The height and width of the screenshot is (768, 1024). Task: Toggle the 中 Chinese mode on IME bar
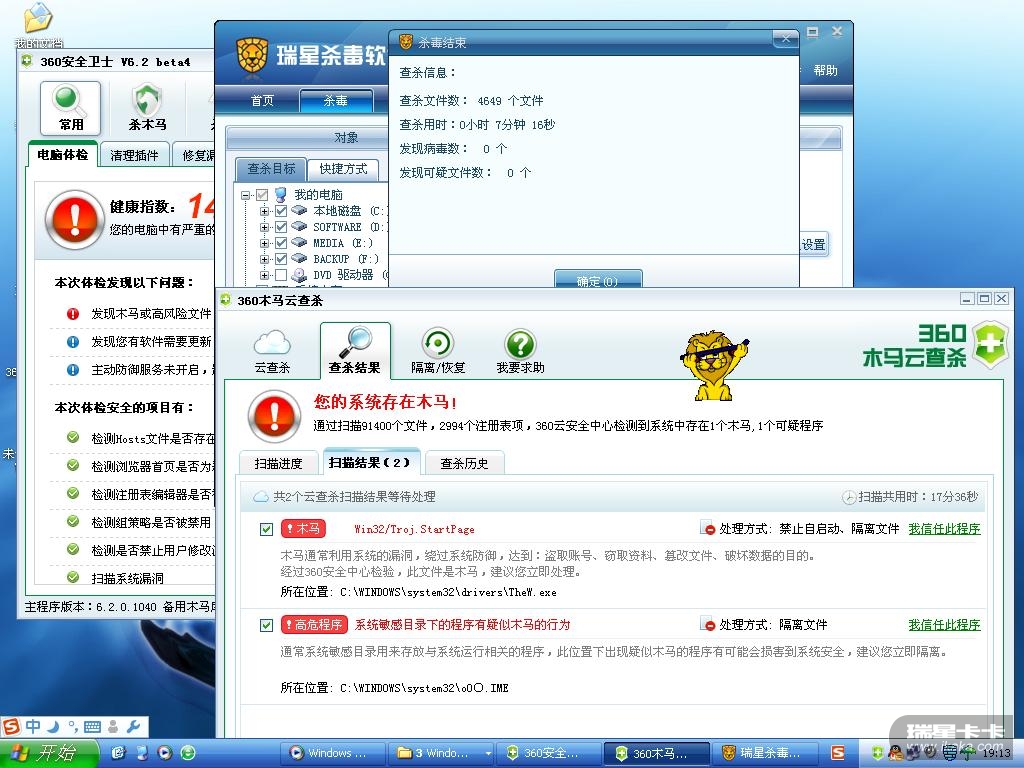click(x=33, y=726)
